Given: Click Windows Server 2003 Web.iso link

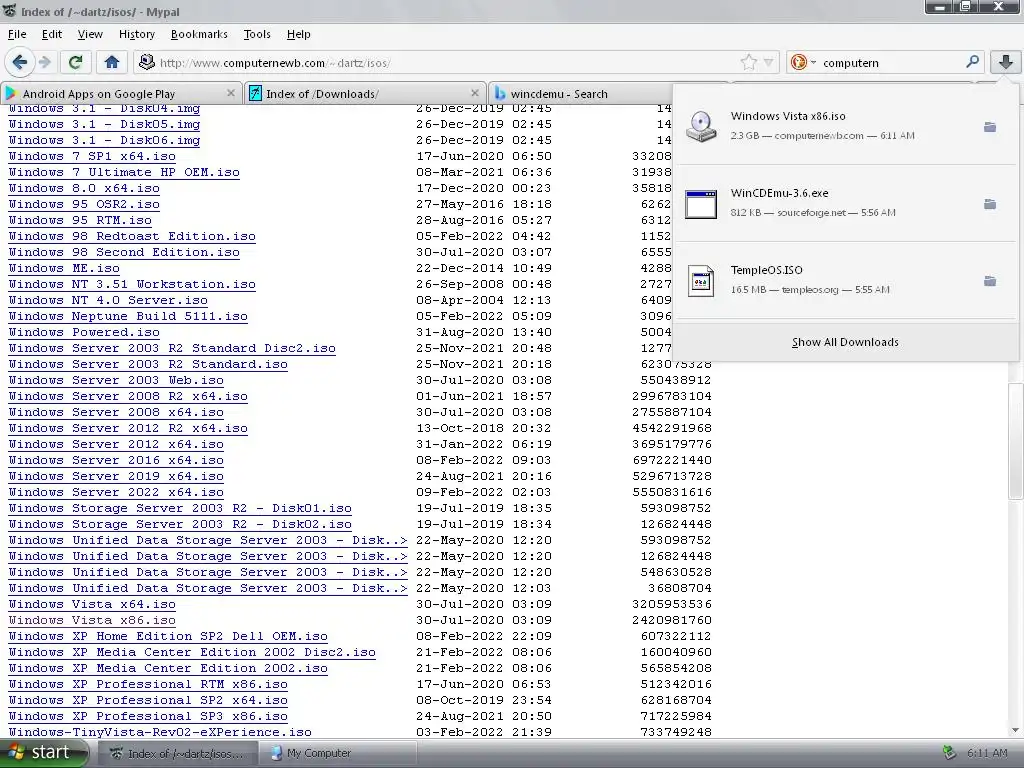Looking at the screenshot, I should coord(116,380).
